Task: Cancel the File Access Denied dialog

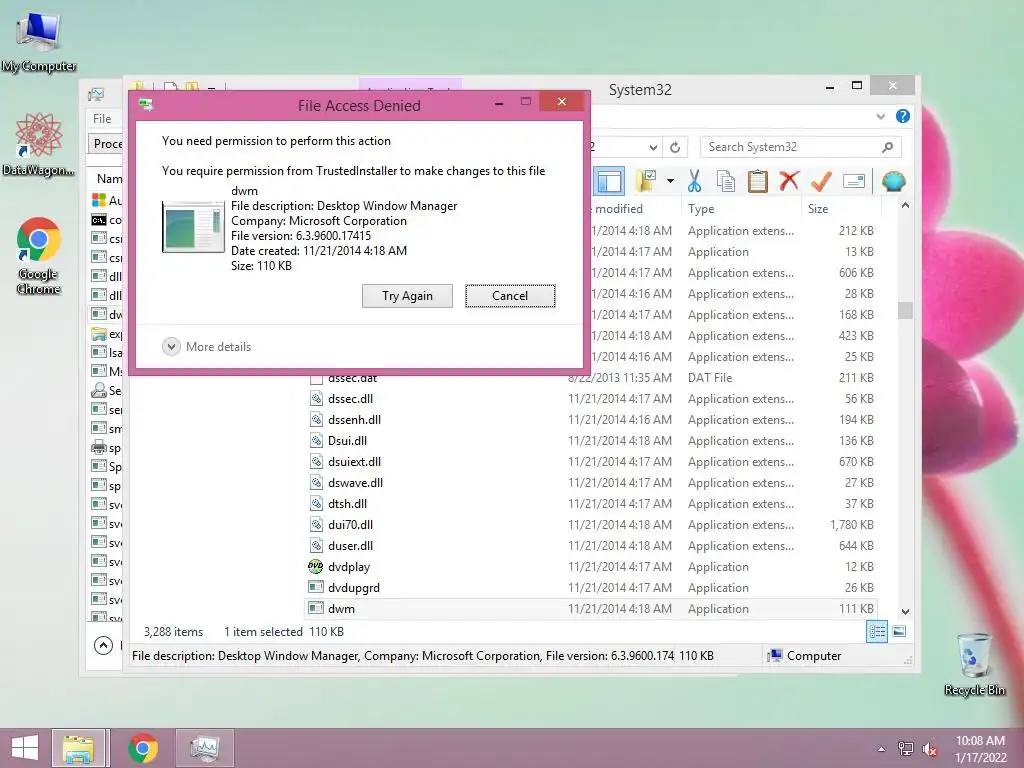Action: coord(510,296)
